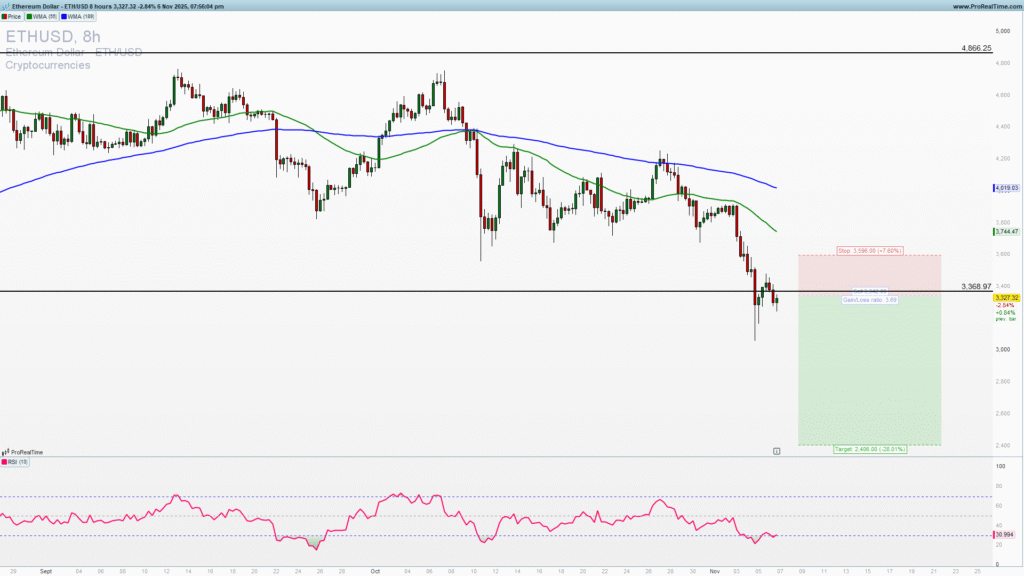The width and height of the screenshot is (1024, 576).
Task: Click the ProRealTime chart icon in the title bar
Action: pyautogui.click(x=6, y=5)
